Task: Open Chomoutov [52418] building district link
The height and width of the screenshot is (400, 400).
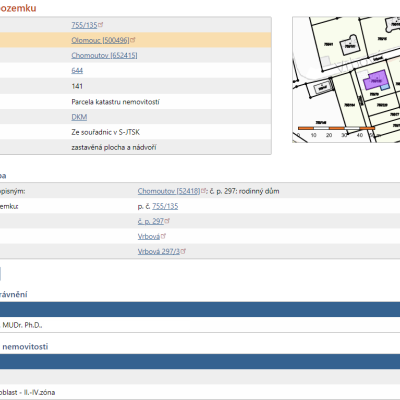Action: [x=169, y=191]
